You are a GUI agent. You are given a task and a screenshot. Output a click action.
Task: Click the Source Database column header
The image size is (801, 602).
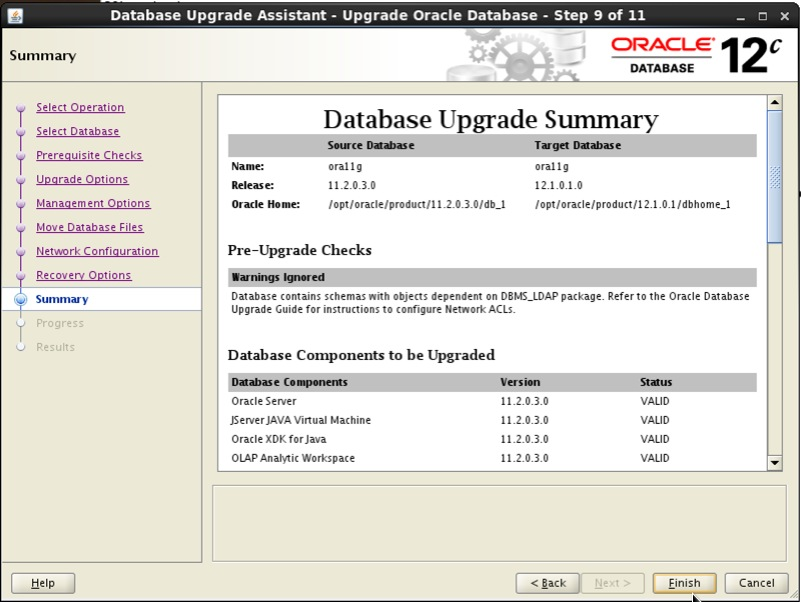click(x=371, y=146)
